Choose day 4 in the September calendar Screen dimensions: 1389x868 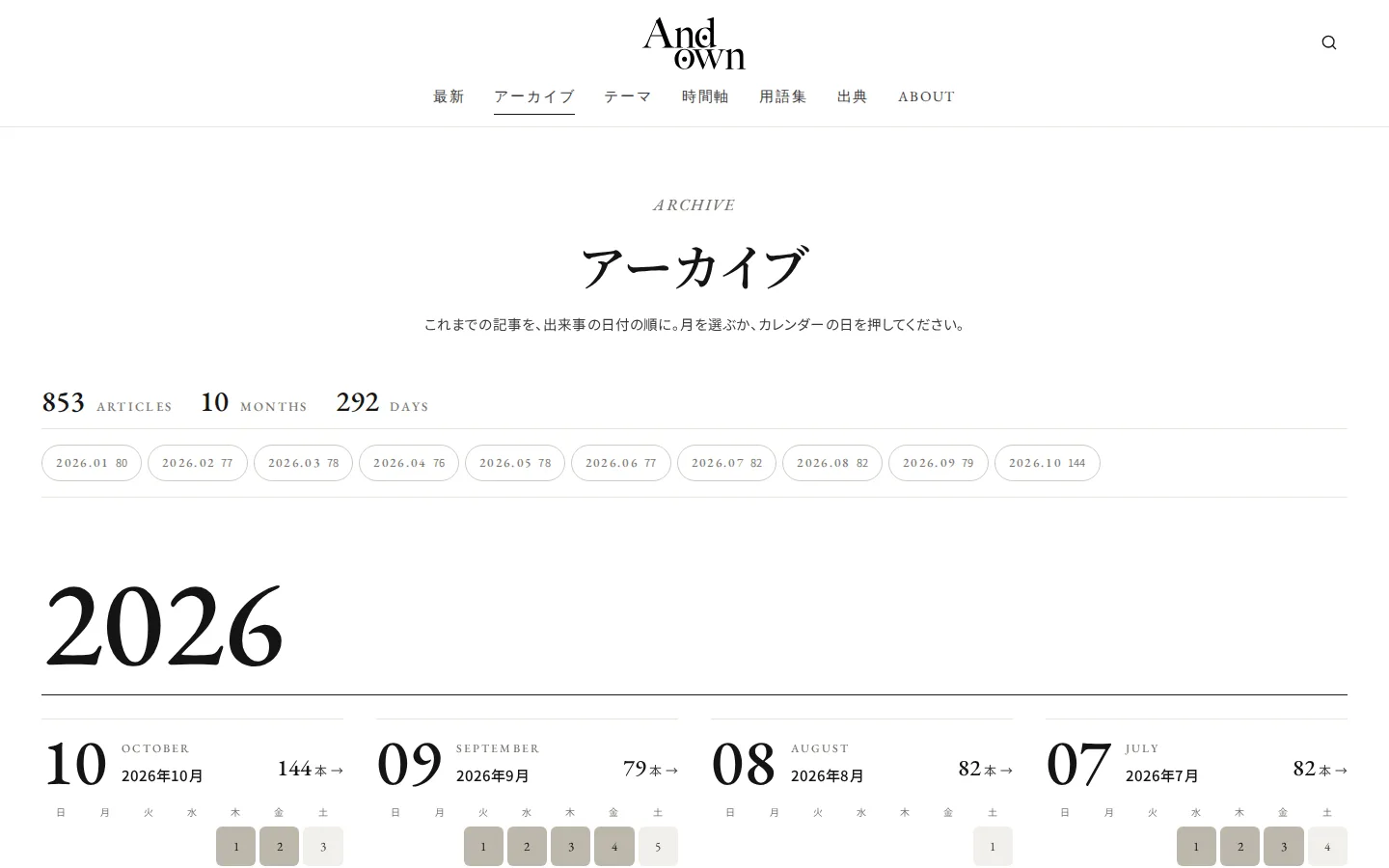[614, 847]
